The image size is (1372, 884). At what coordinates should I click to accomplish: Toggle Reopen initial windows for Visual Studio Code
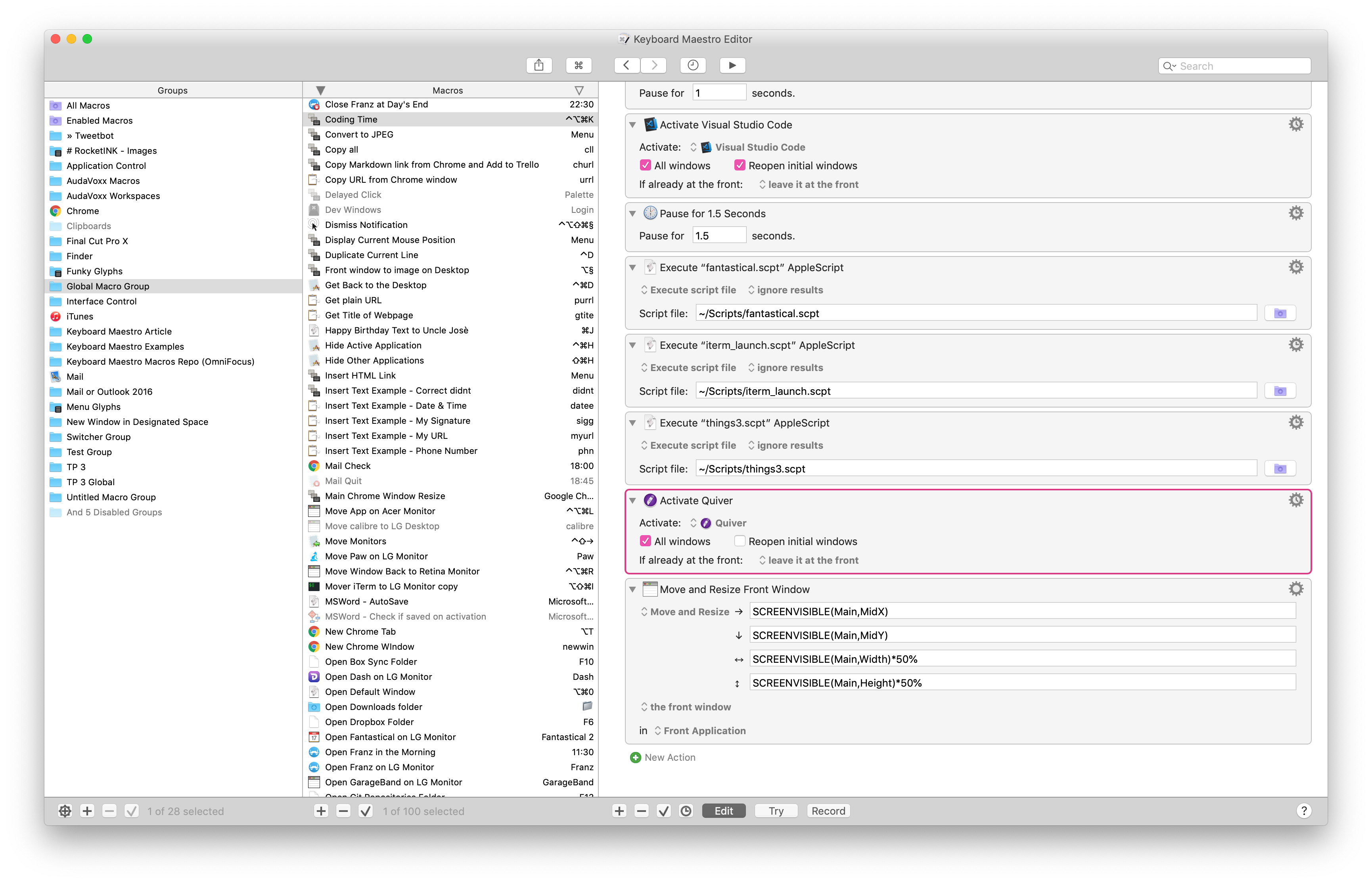click(740, 165)
